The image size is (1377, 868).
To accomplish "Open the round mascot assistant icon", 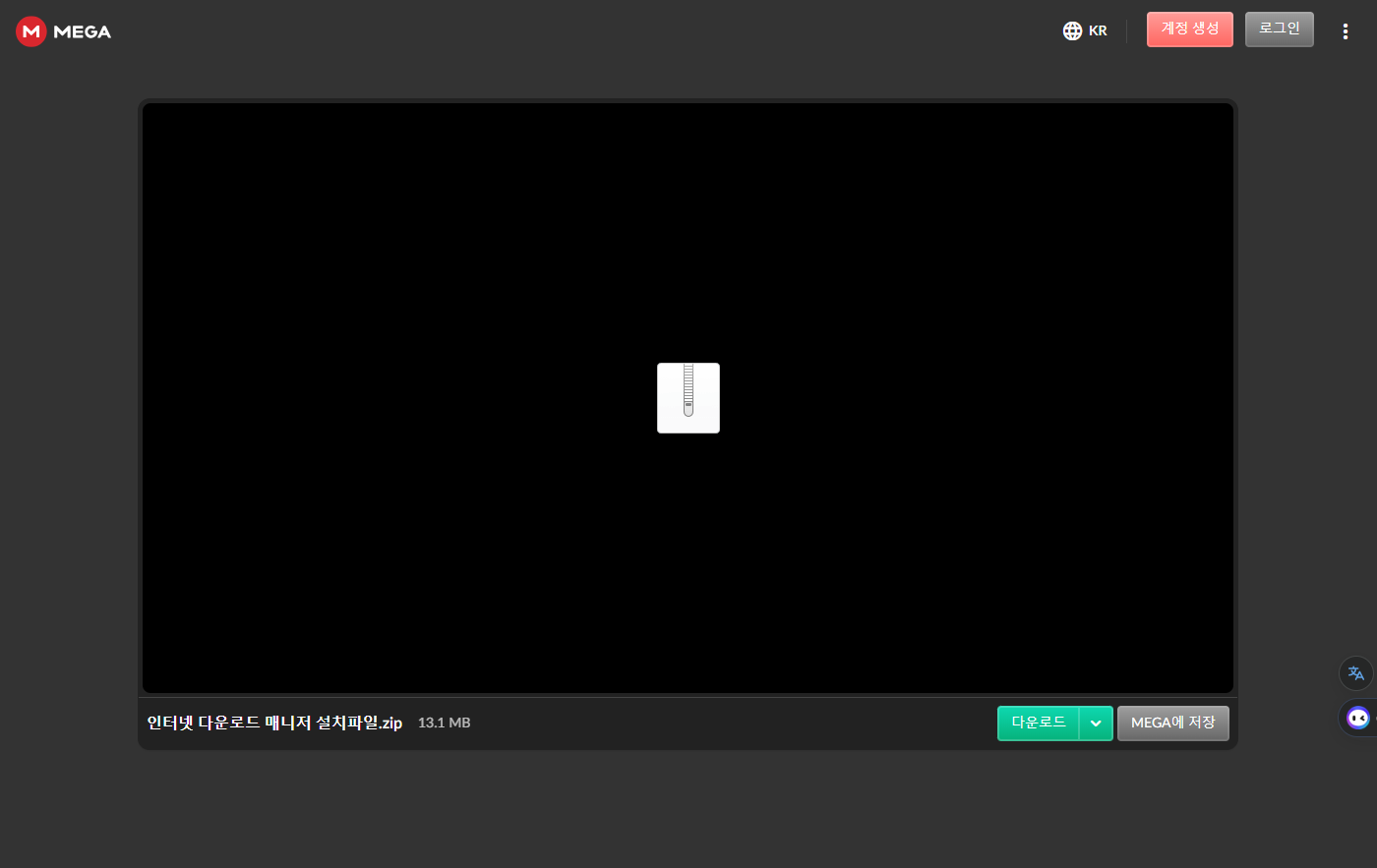I will pyautogui.click(x=1358, y=718).
